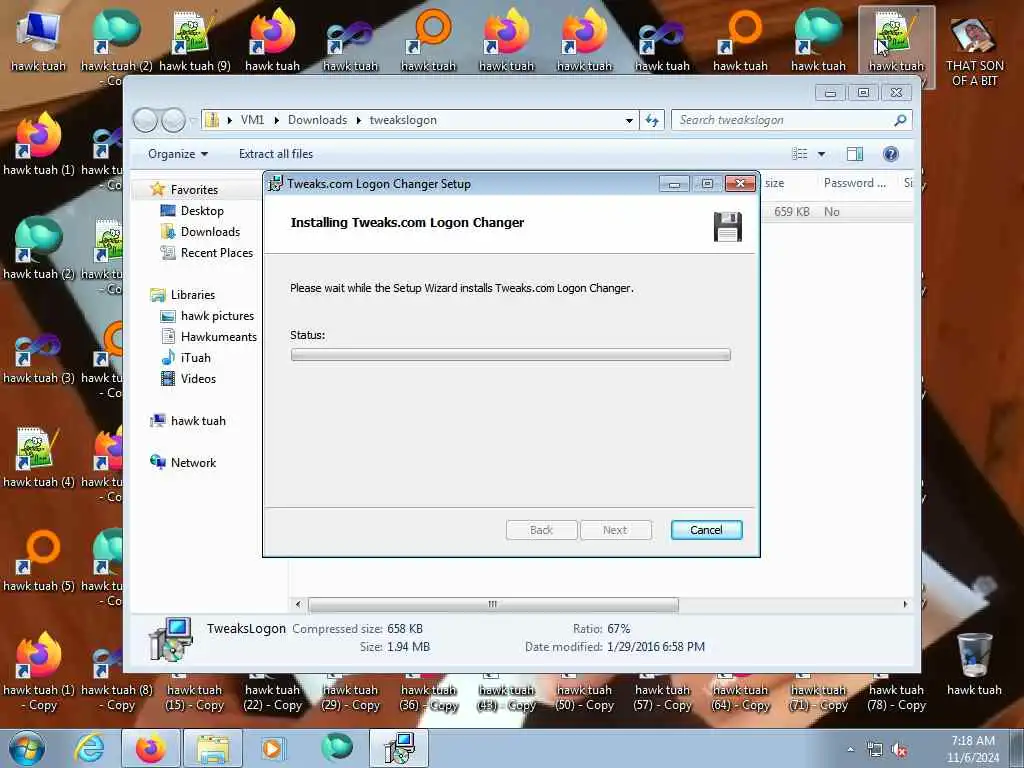Refresh the tweakslogon folder view
Image resolution: width=1024 pixels, height=768 pixels.
click(652, 120)
